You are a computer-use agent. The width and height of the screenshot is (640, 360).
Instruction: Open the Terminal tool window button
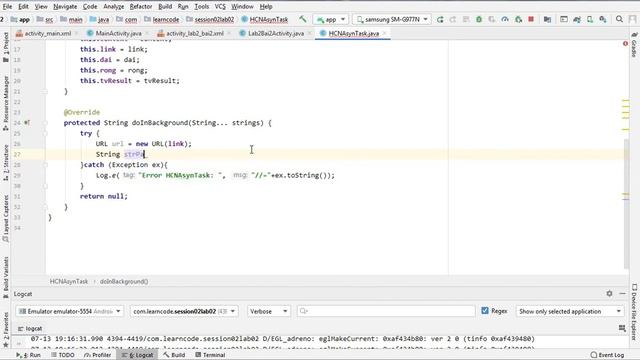[x=210, y=355]
